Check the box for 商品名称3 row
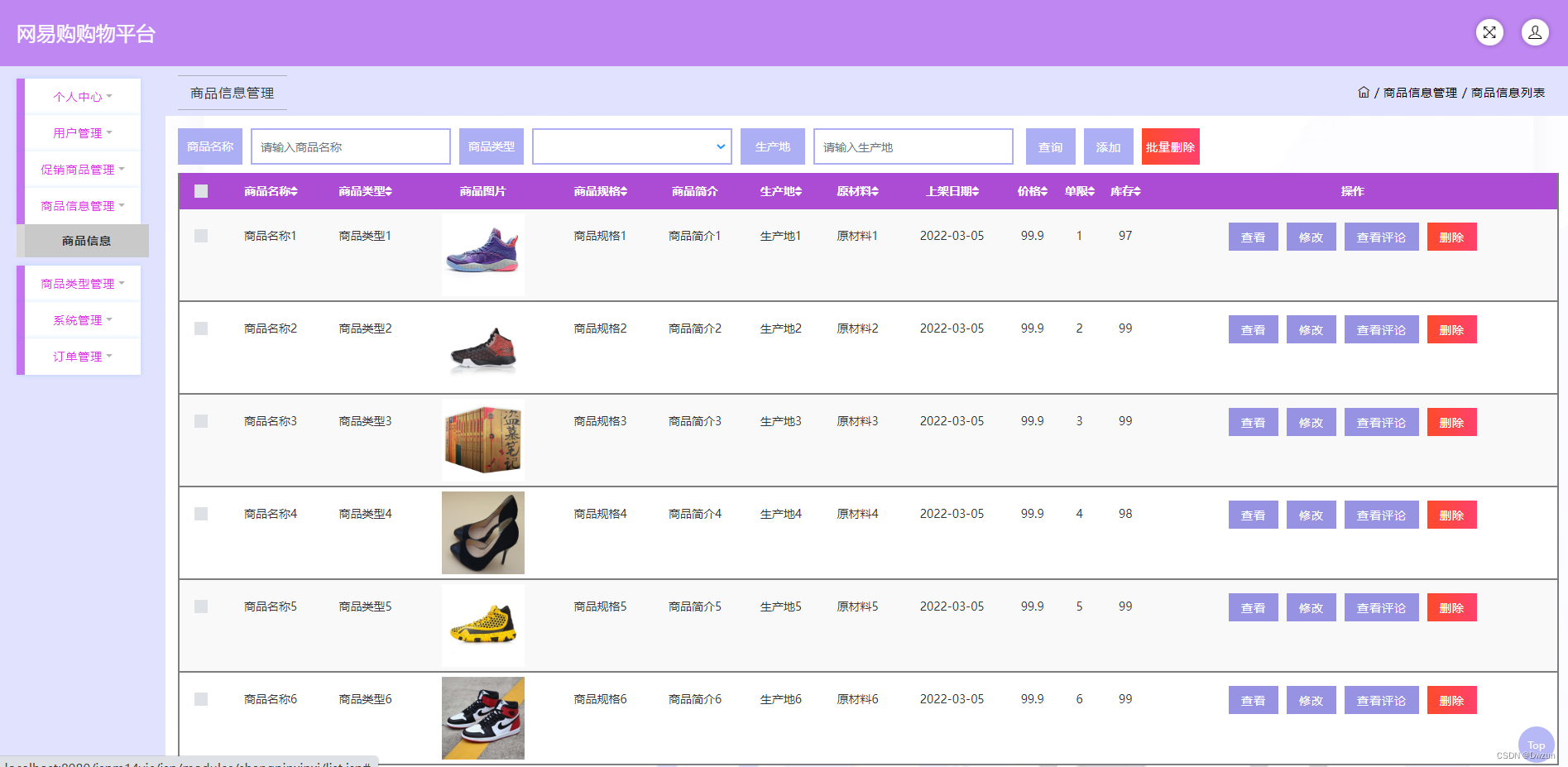 (x=201, y=421)
